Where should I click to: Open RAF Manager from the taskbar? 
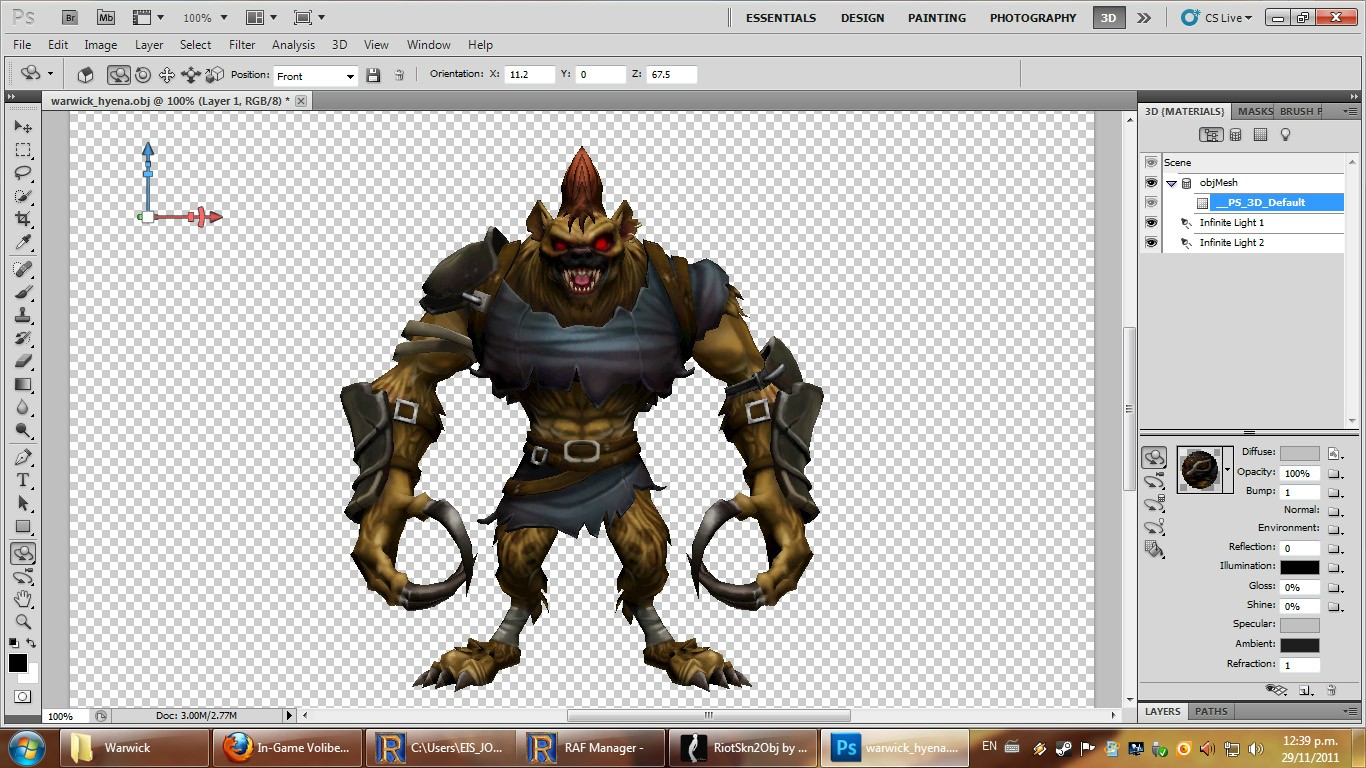point(590,747)
